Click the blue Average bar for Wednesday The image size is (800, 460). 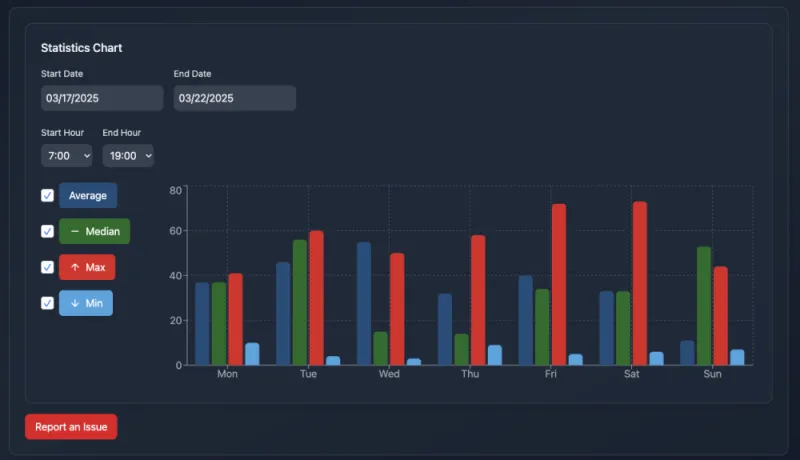click(364, 303)
